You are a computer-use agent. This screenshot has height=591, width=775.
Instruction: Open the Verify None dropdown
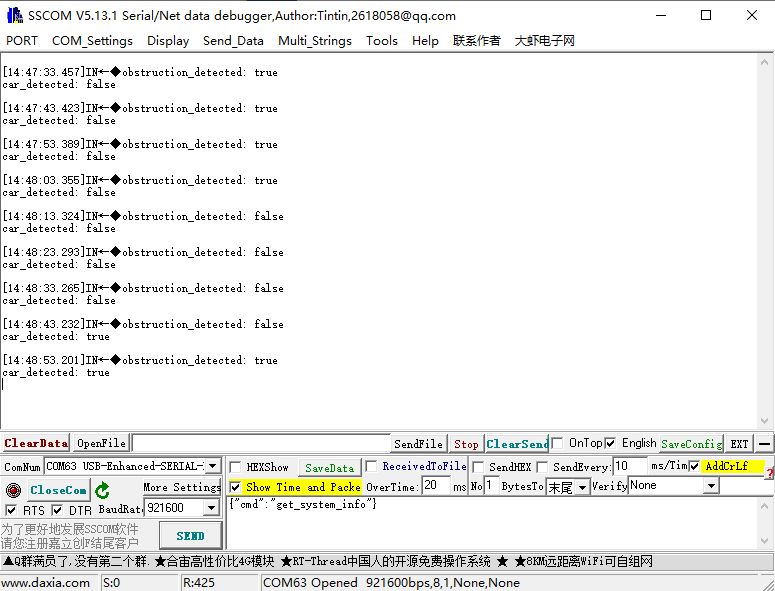point(711,486)
